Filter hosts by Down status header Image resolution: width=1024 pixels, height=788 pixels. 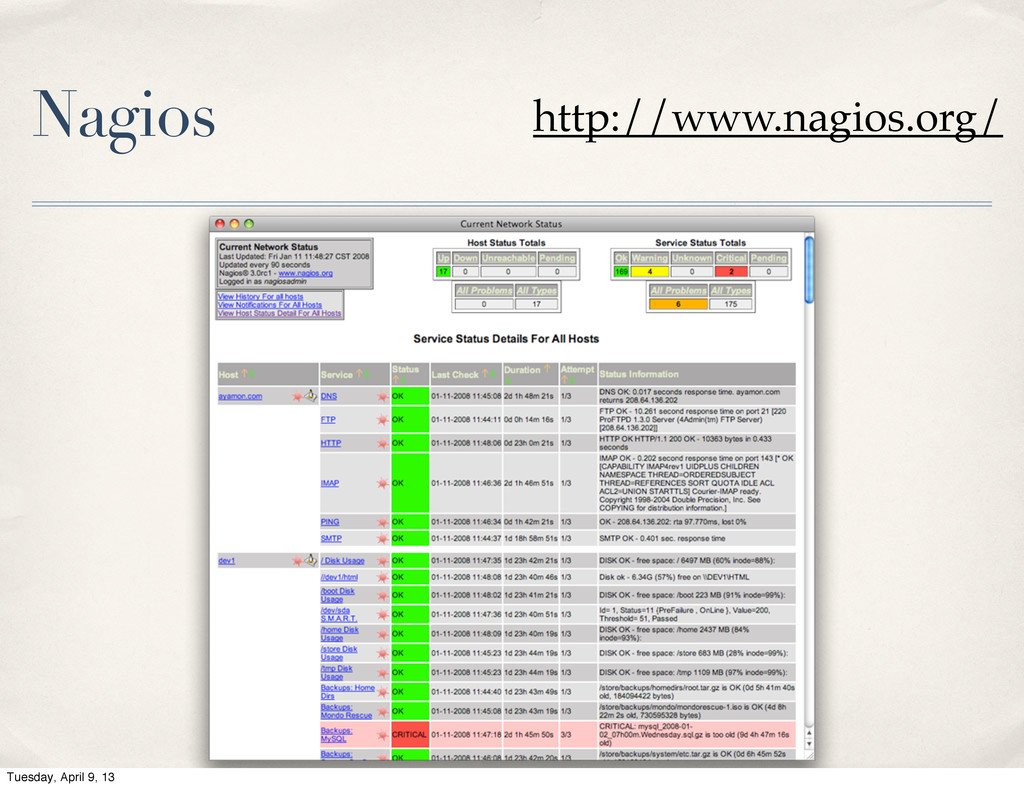[x=466, y=258]
